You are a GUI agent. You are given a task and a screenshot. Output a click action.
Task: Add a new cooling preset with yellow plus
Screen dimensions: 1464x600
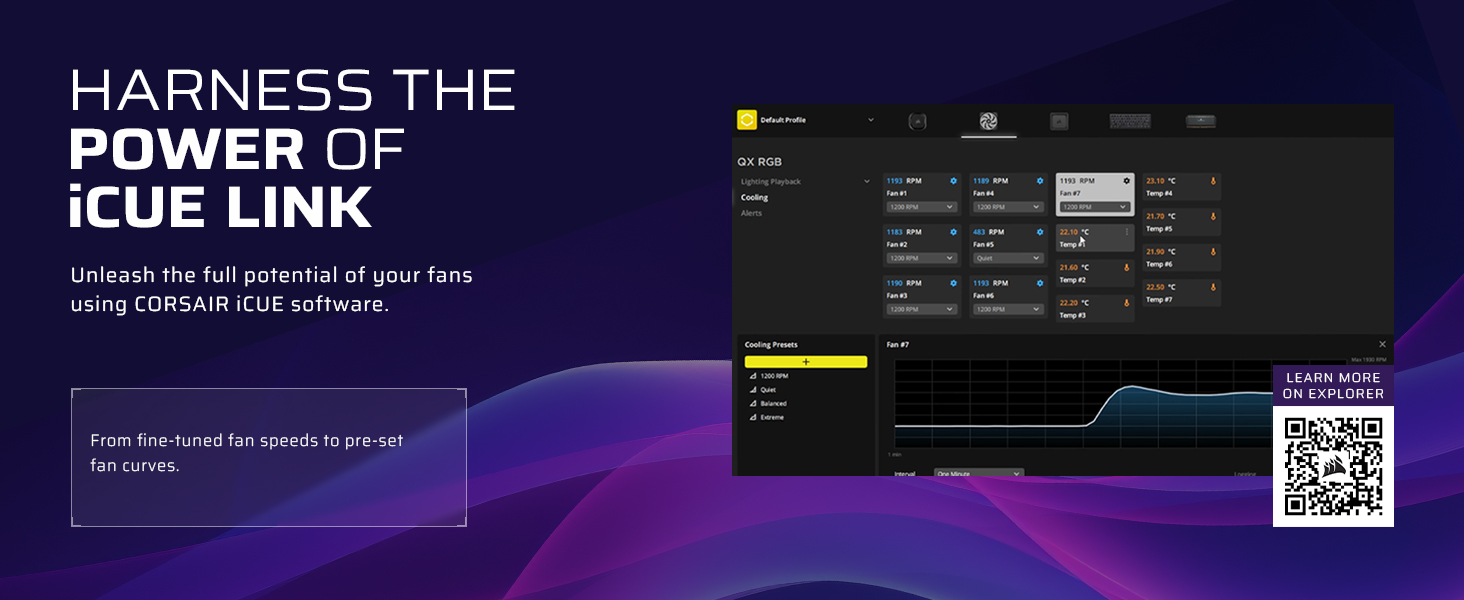806,362
